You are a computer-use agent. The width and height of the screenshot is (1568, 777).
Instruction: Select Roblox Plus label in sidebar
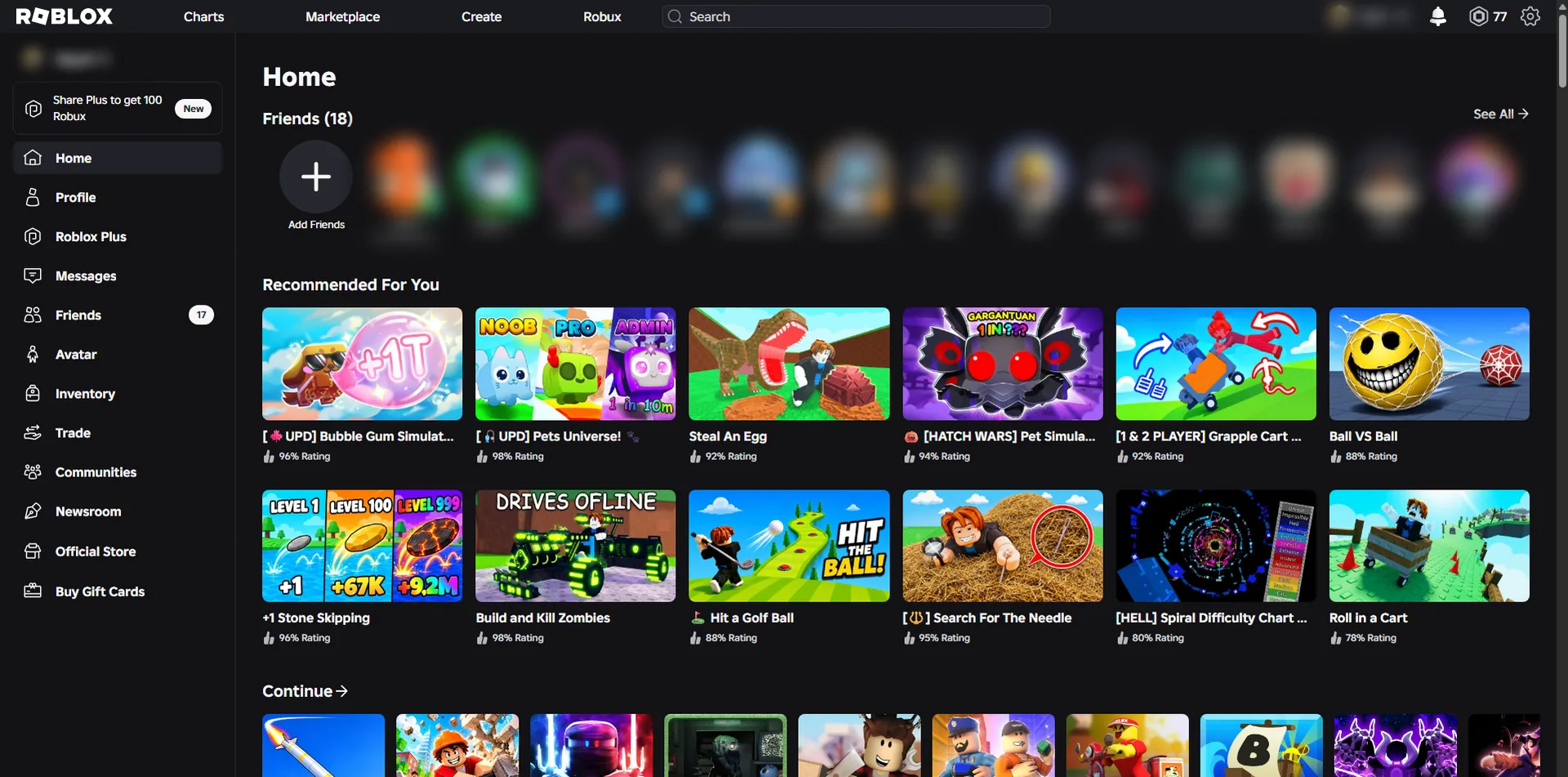click(91, 236)
